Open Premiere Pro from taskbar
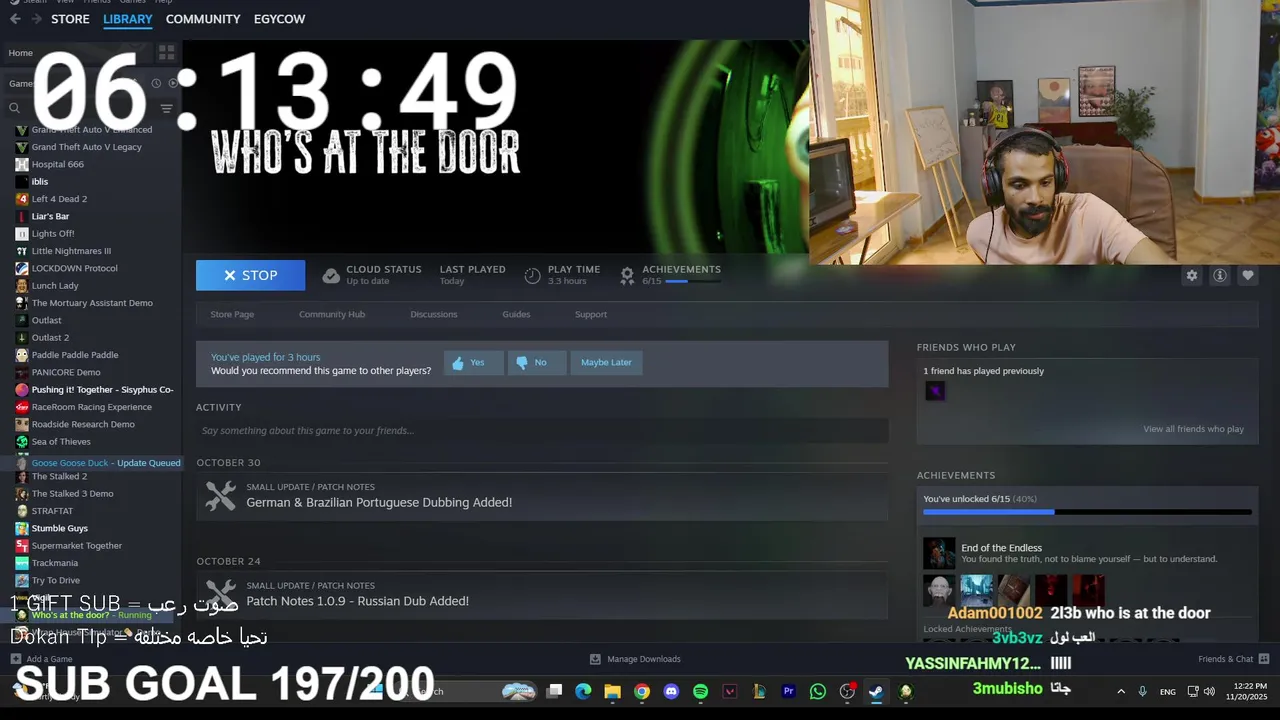Image resolution: width=1280 pixels, height=720 pixels. [788, 691]
